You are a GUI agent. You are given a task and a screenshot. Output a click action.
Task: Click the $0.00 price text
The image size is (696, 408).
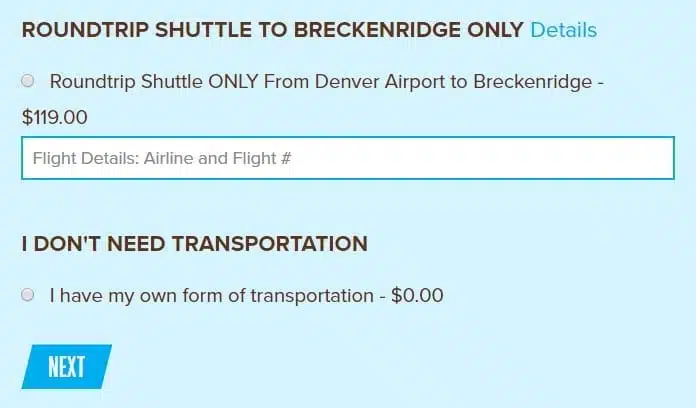417,295
